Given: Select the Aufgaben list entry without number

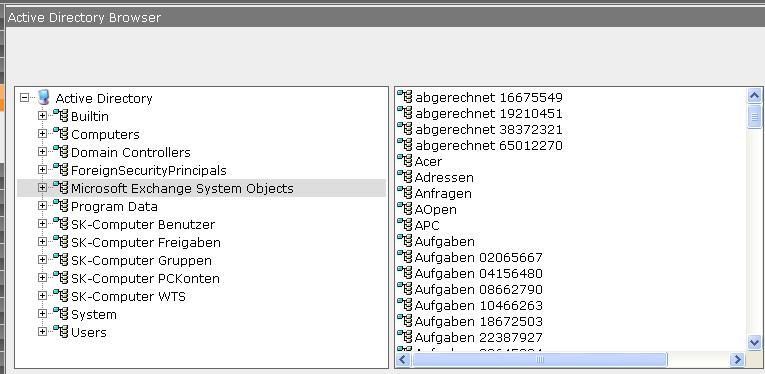Looking at the screenshot, I should [444, 242].
